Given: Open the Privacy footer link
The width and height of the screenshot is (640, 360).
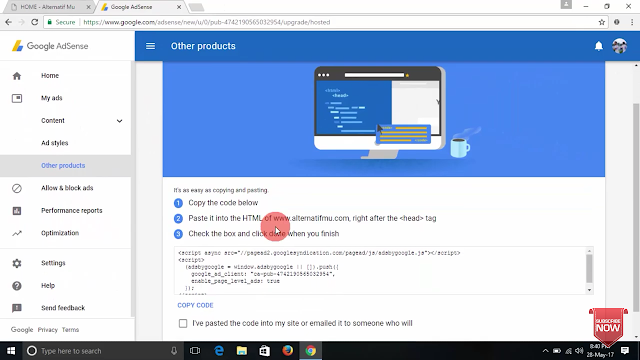Looking at the screenshot, I should (x=48, y=330).
